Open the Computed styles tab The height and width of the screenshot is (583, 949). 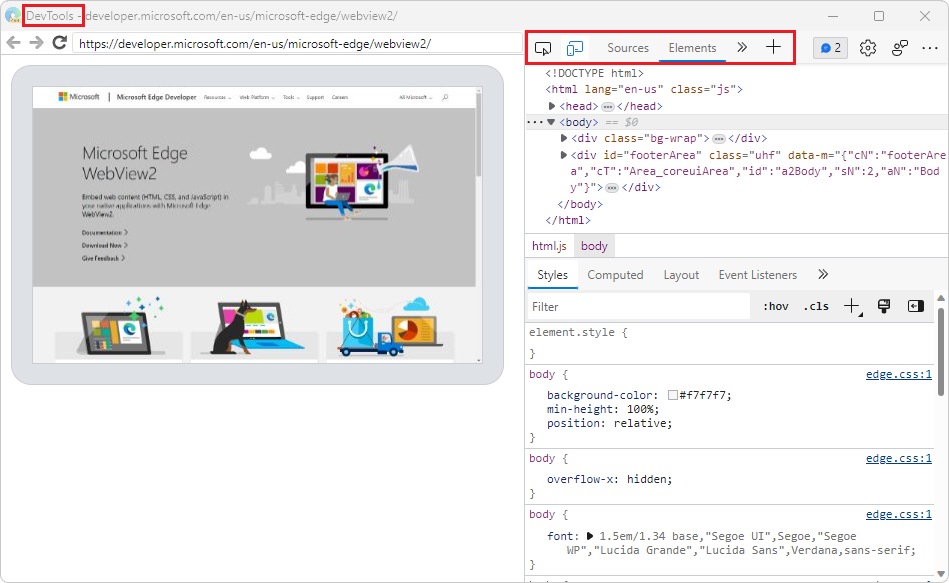tap(615, 274)
